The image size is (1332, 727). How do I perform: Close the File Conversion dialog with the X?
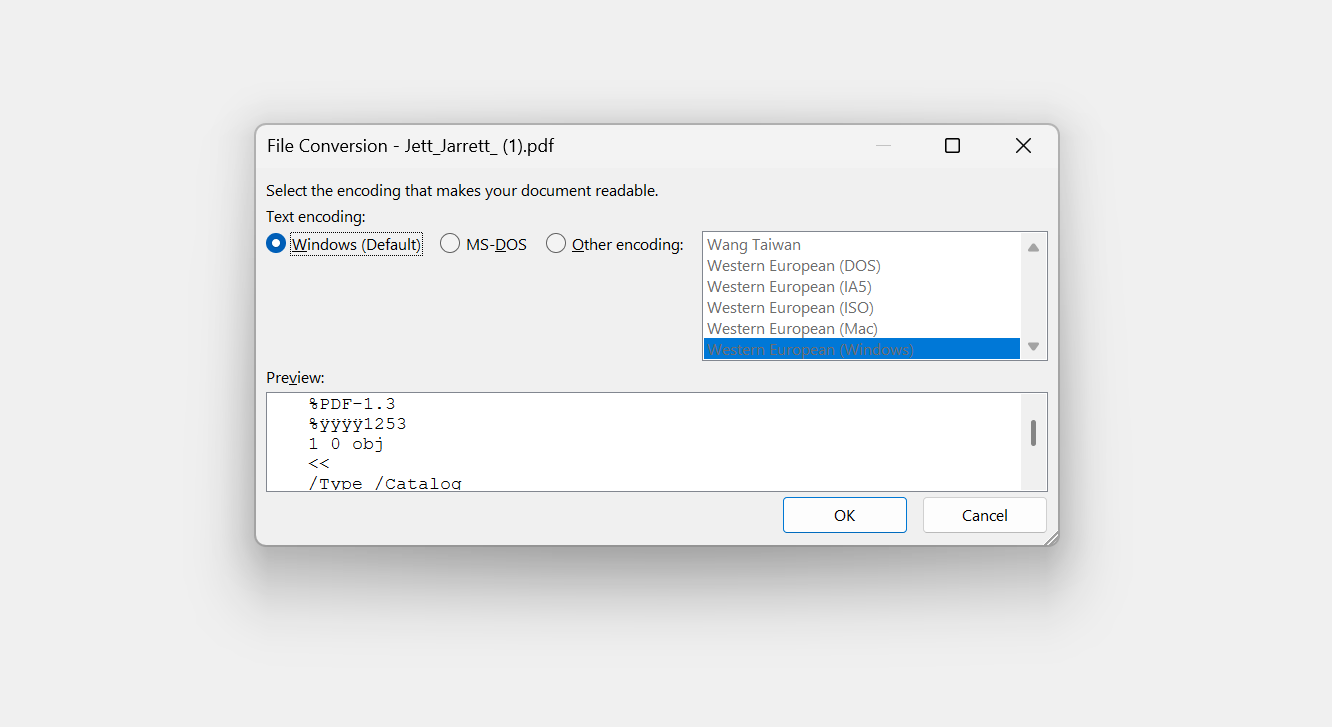tap(1022, 145)
